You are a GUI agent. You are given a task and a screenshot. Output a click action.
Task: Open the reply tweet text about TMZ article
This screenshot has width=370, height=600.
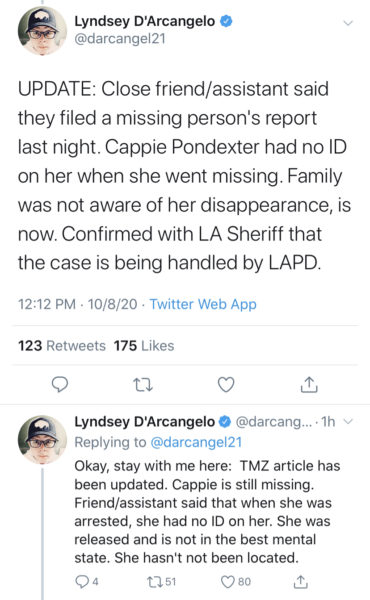coord(207,512)
